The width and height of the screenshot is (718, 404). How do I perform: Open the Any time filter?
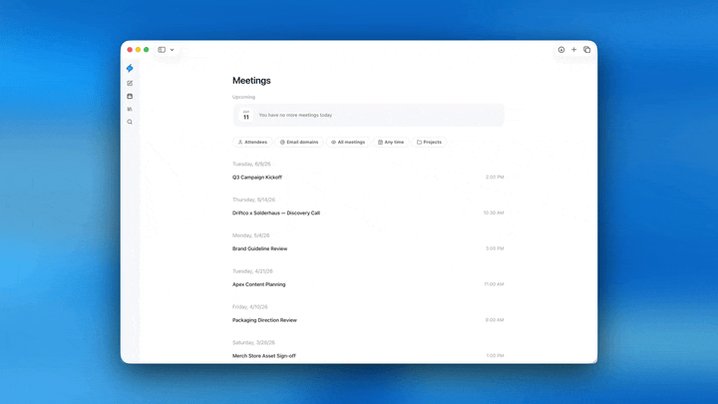[x=391, y=142]
